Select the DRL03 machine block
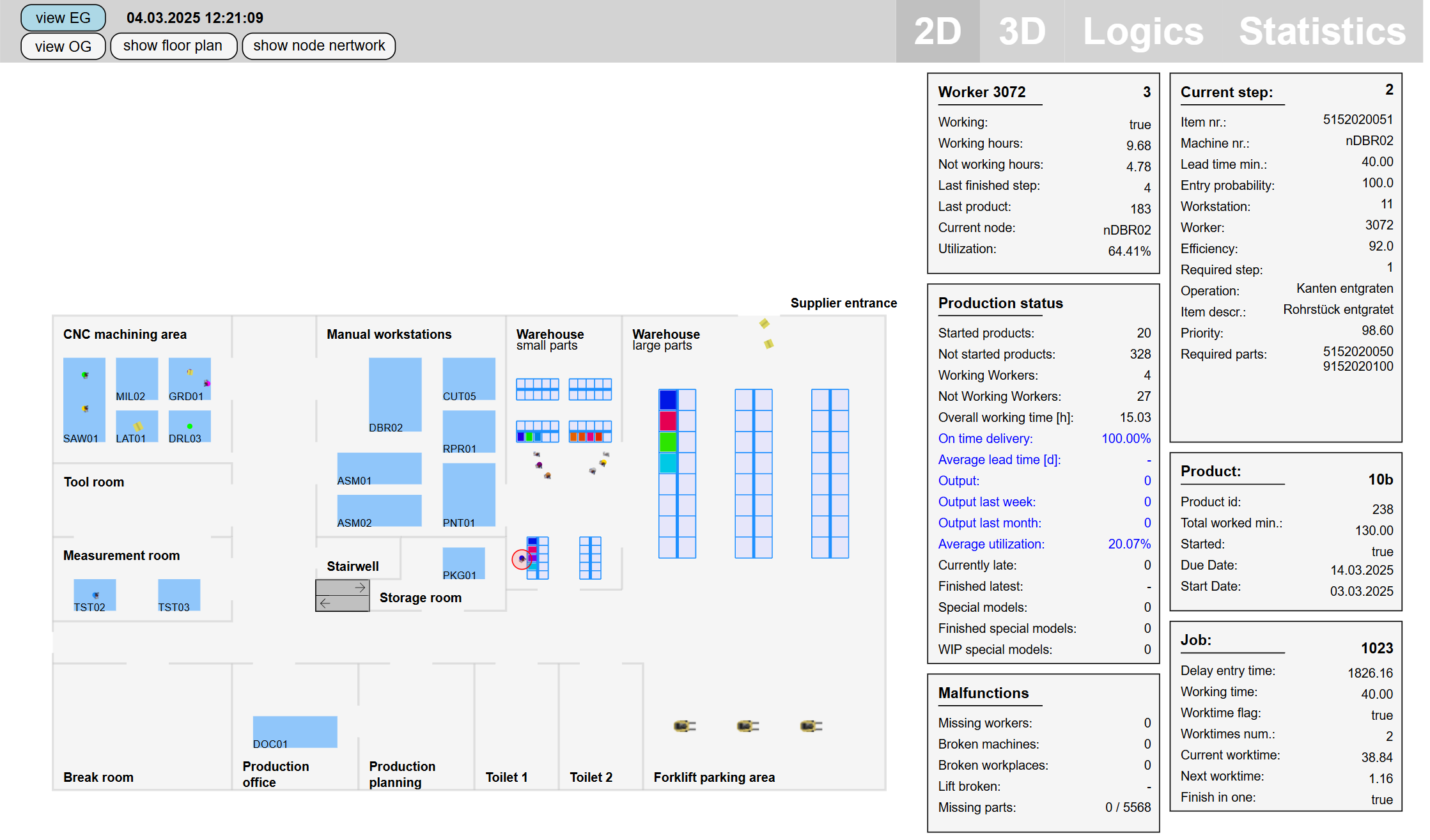This screenshot has width=1430, height=840. [189, 426]
